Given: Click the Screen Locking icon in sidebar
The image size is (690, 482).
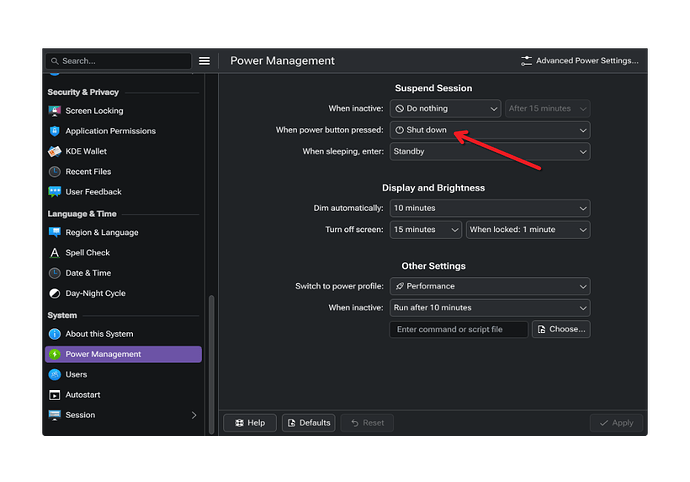Looking at the screenshot, I should pos(55,111).
